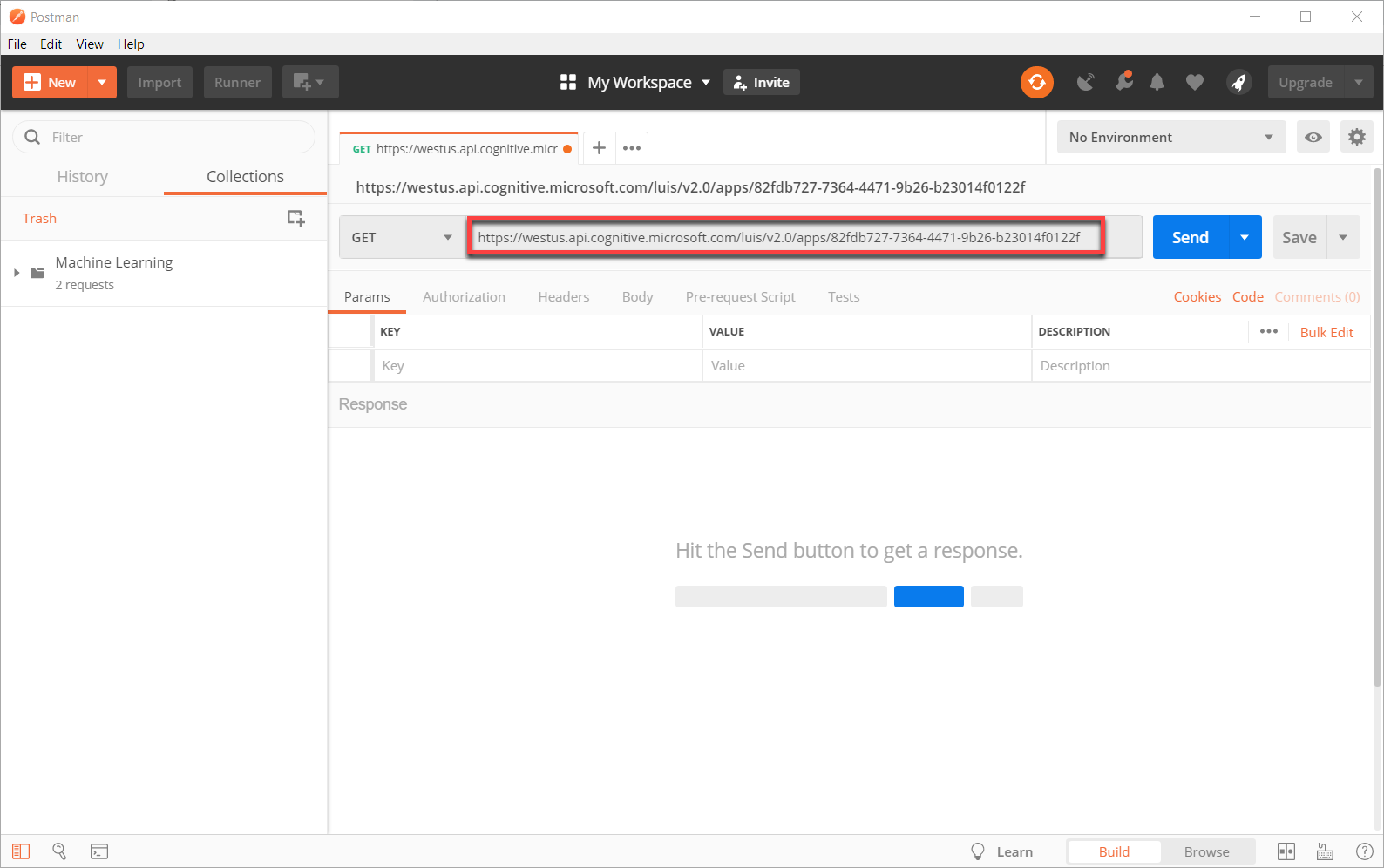Open the No Environment dropdown
Screen dimensions: 1384x868
(1171, 137)
